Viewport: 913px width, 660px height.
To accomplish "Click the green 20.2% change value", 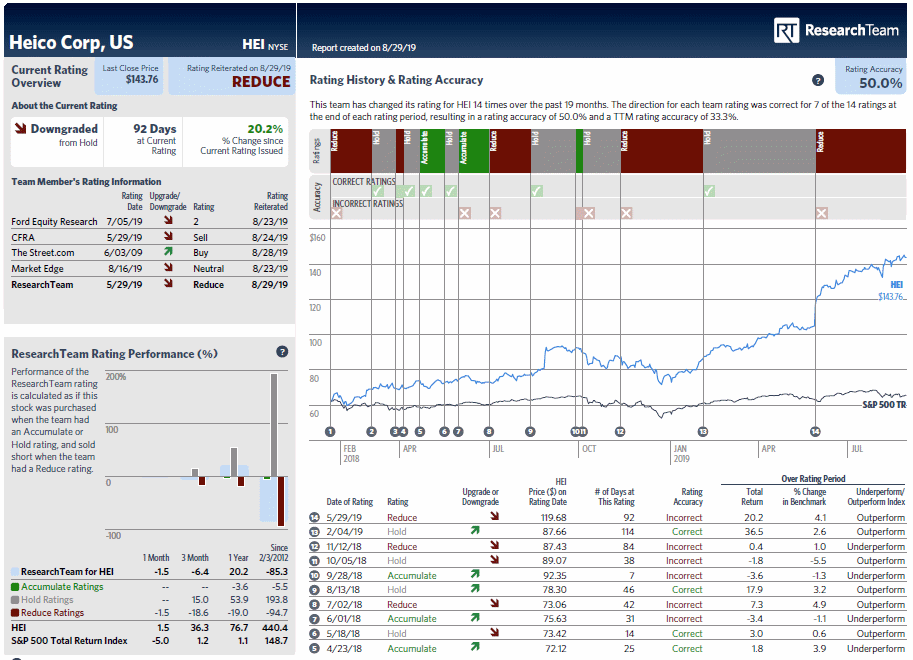I will pos(265,129).
